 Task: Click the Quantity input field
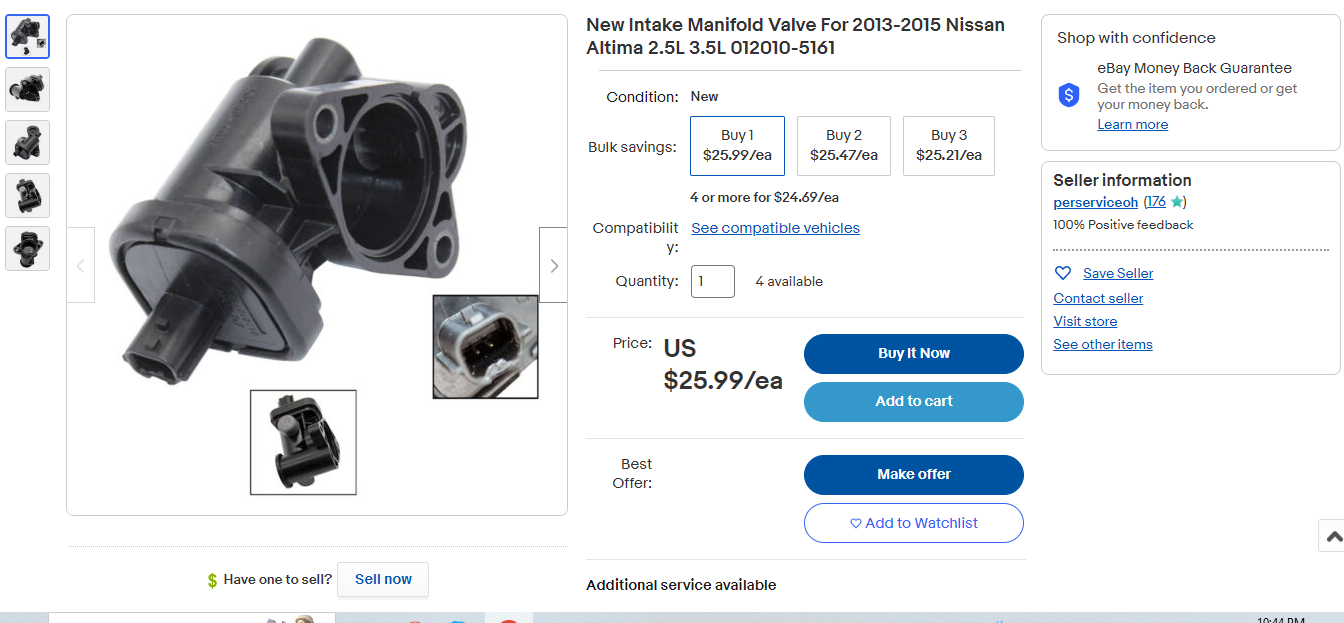(x=712, y=282)
